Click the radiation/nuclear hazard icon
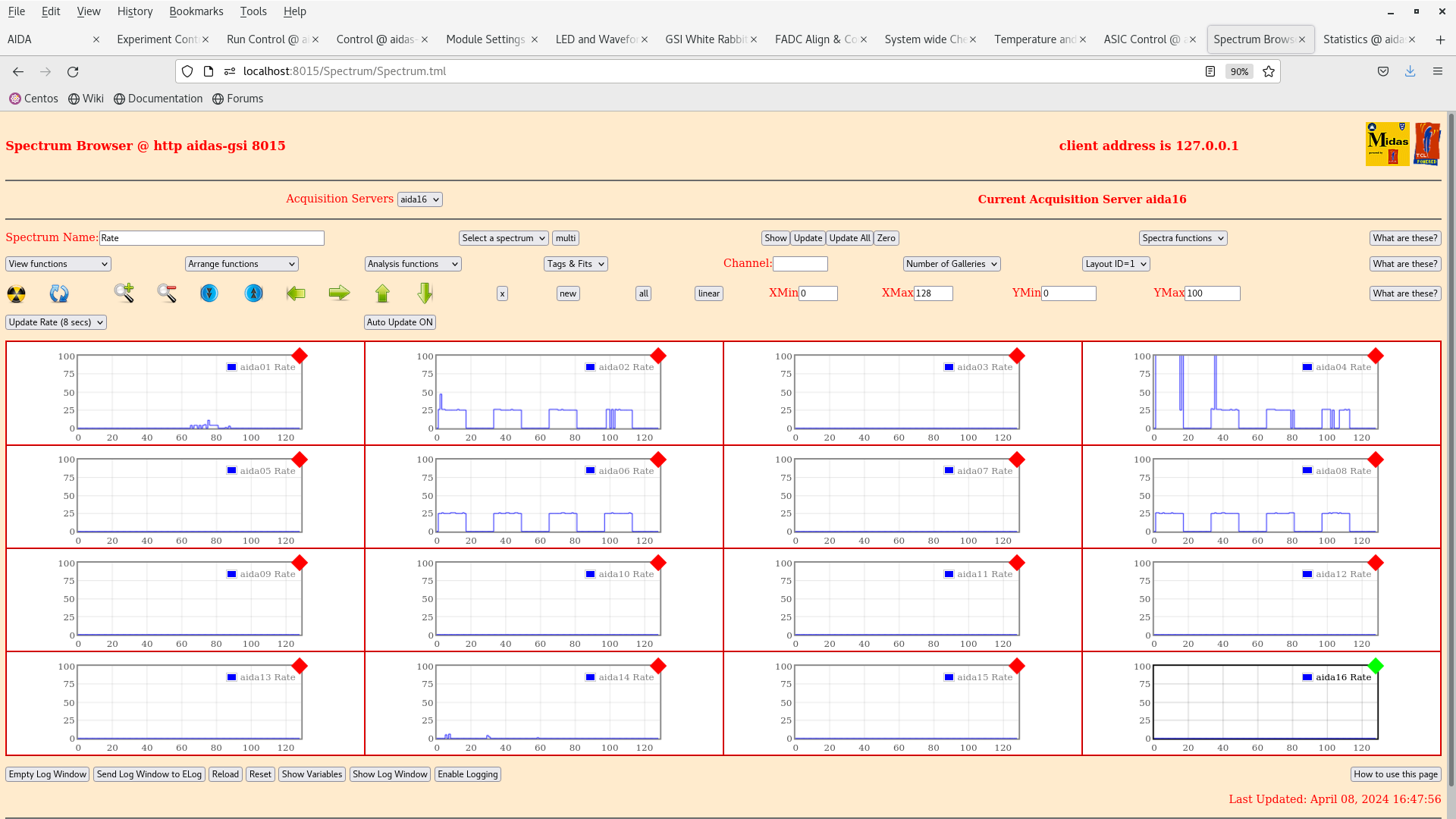 point(16,292)
